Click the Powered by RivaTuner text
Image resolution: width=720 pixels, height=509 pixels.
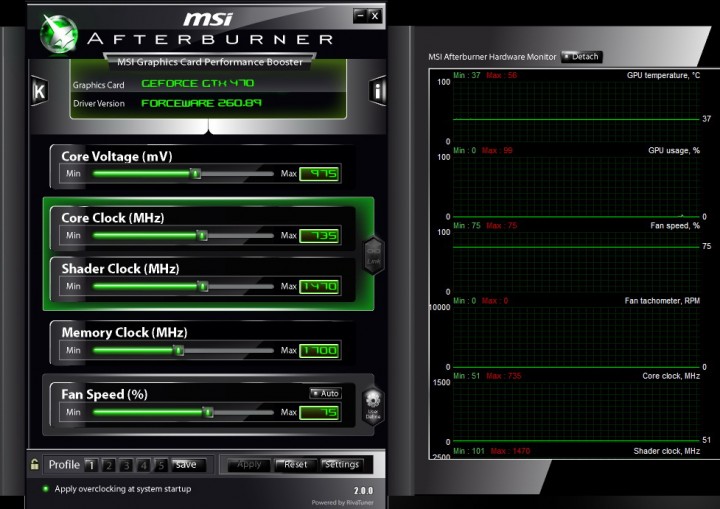(x=342, y=503)
